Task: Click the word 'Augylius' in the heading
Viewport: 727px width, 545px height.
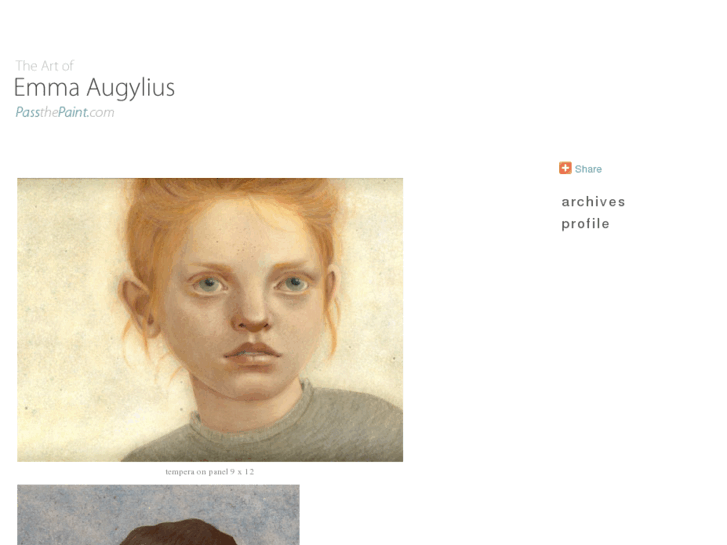Action: pos(131,88)
